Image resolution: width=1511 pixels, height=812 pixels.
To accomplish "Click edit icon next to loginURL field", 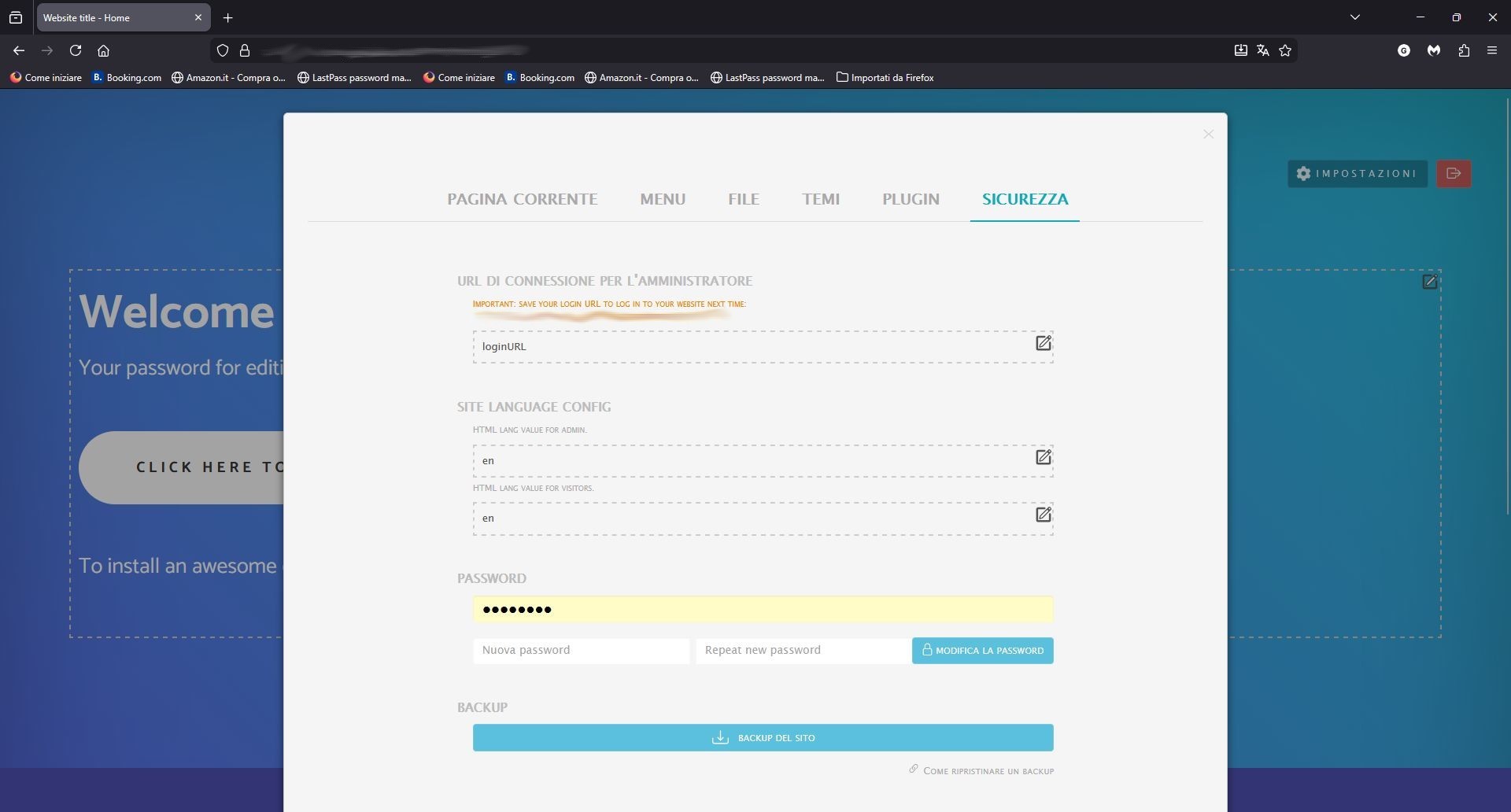I will pyautogui.click(x=1043, y=343).
